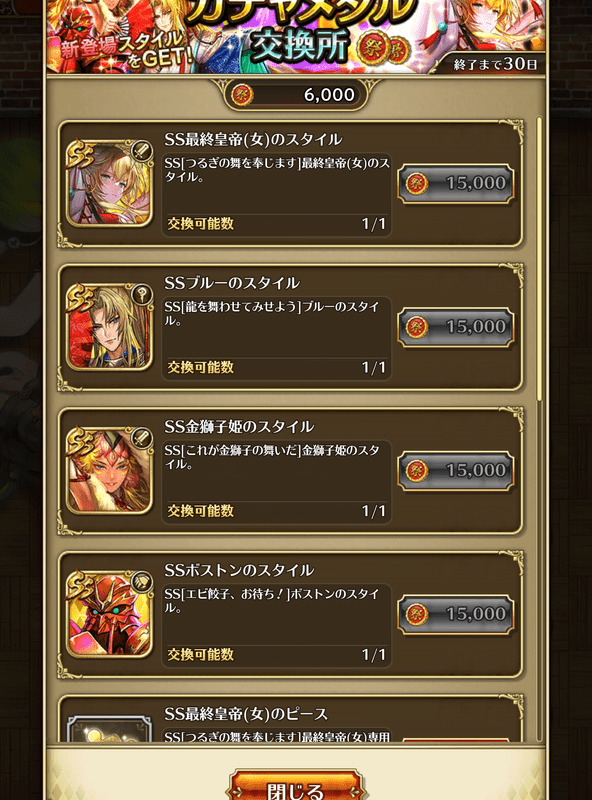Exchange 15,000 medals for SS最終皇帝(女) style
The width and height of the screenshot is (592, 800).
pos(455,184)
